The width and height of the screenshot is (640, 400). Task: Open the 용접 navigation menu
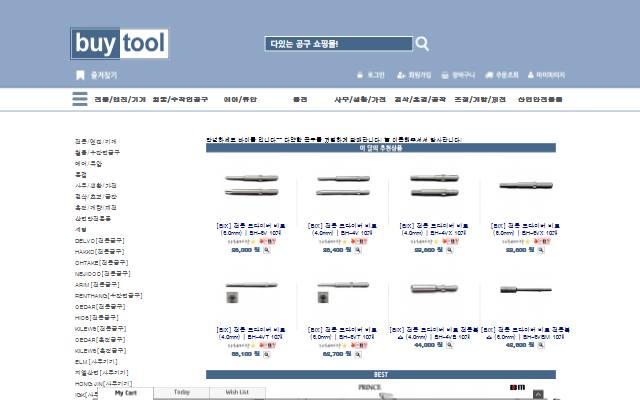300,99
